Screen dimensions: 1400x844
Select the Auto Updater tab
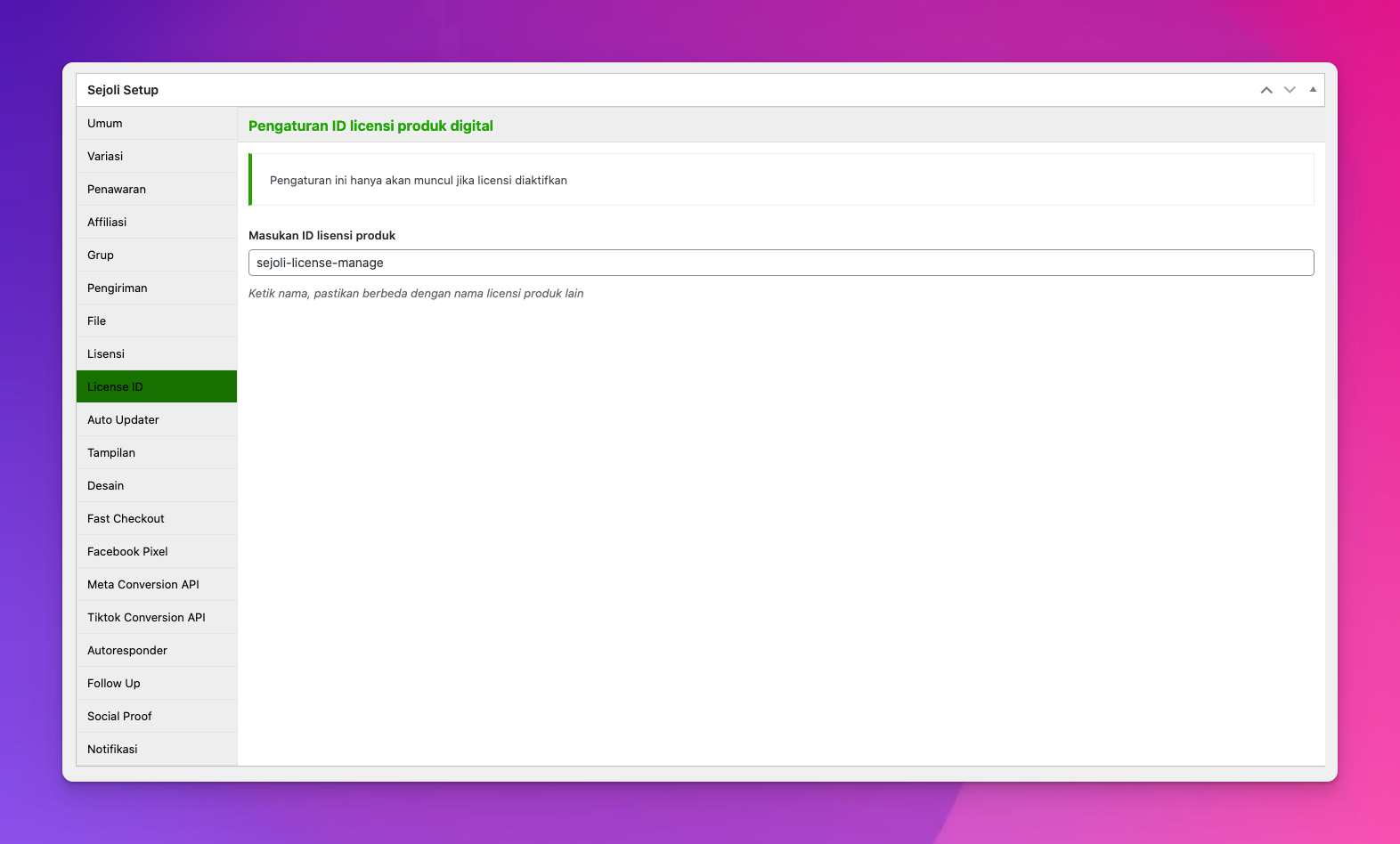123,420
